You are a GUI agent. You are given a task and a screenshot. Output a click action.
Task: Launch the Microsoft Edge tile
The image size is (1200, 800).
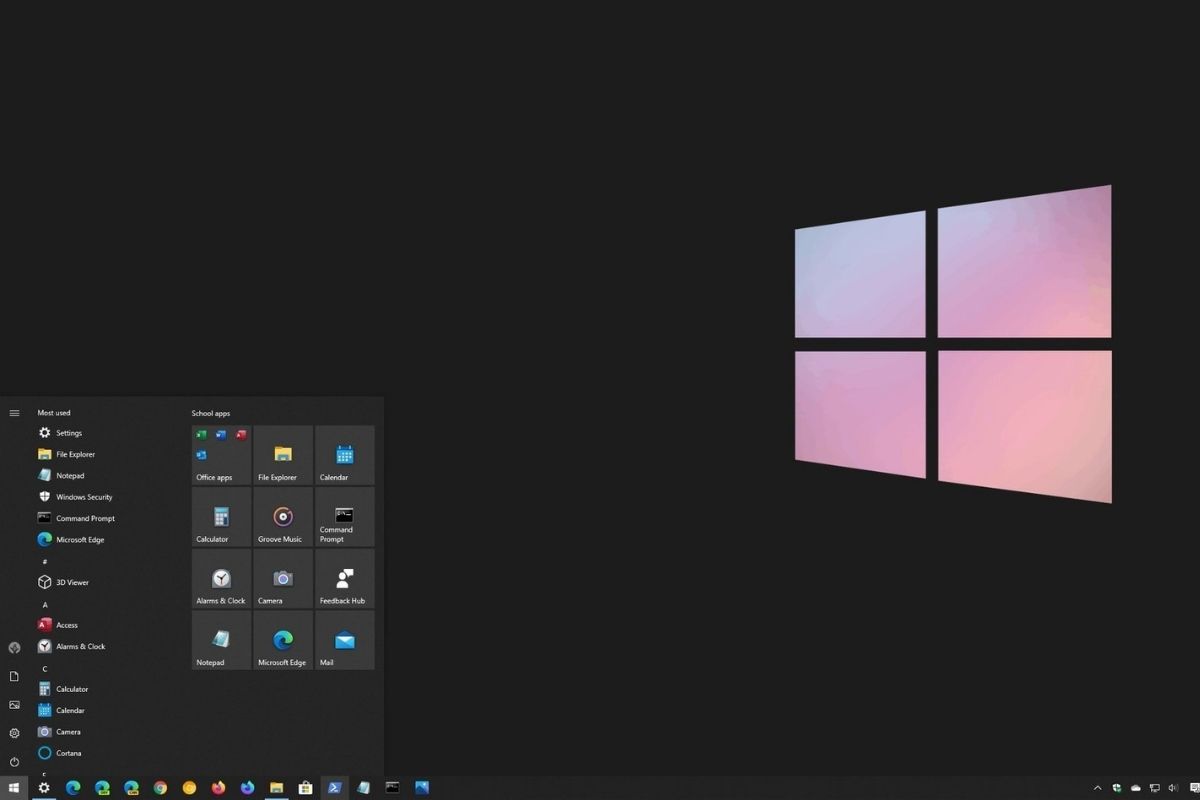pos(283,640)
